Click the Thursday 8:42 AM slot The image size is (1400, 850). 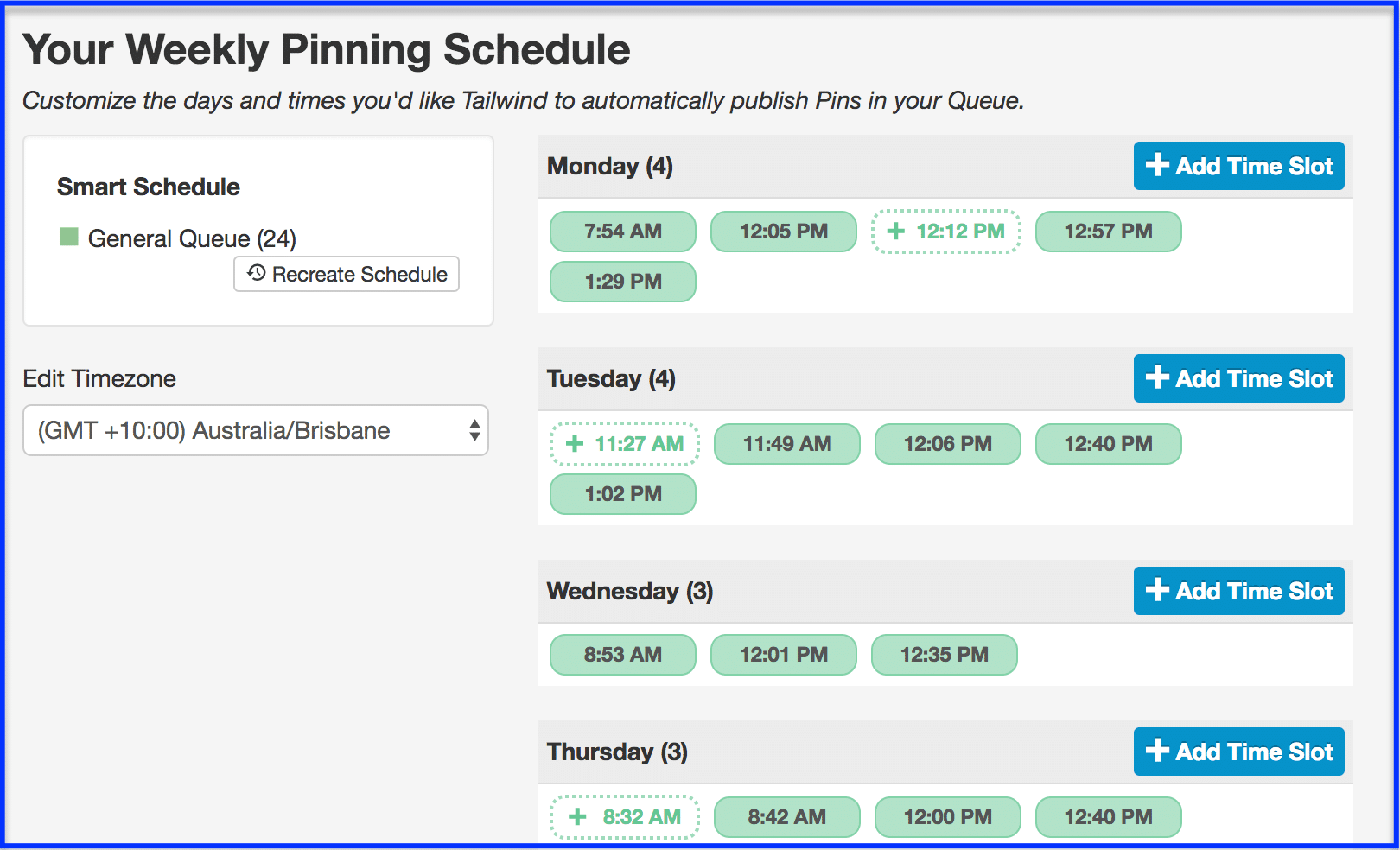coord(787,817)
